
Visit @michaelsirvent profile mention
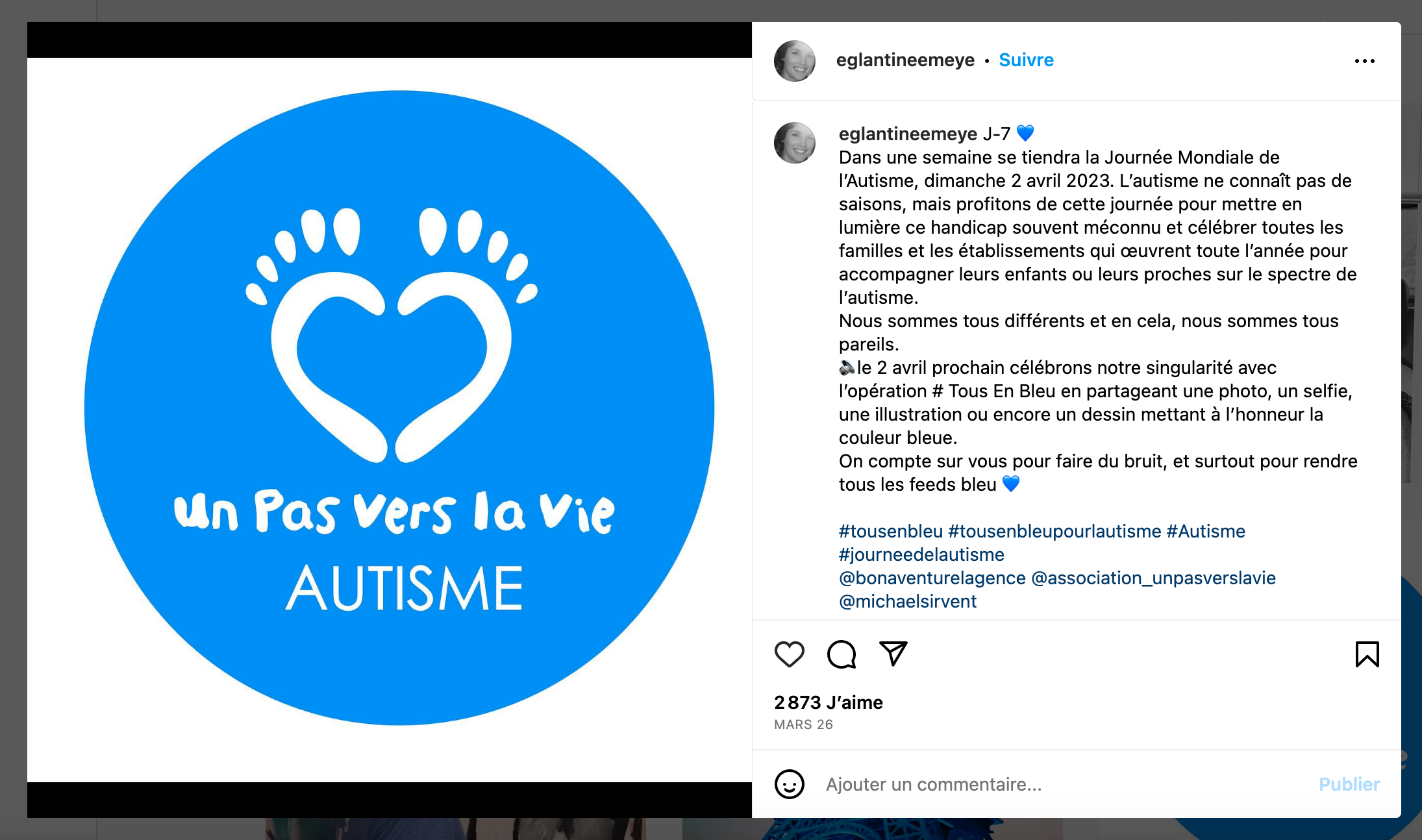coord(908,601)
